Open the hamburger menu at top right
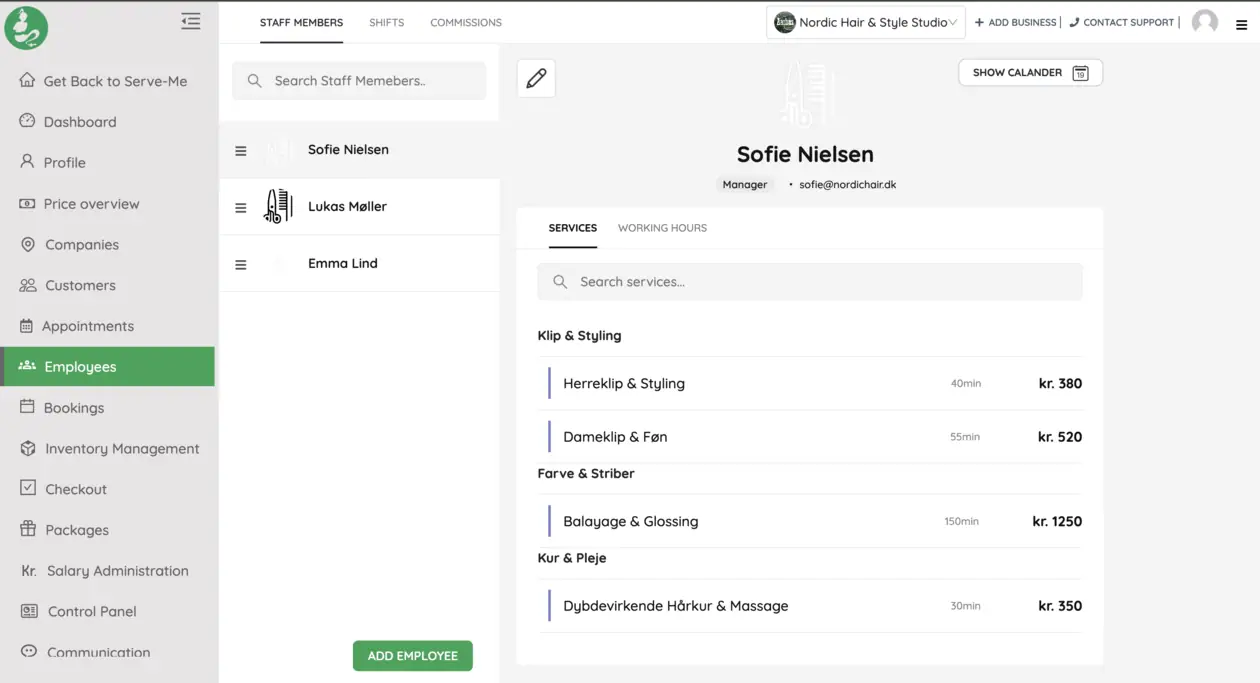The width and height of the screenshot is (1260, 683). point(1242,26)
